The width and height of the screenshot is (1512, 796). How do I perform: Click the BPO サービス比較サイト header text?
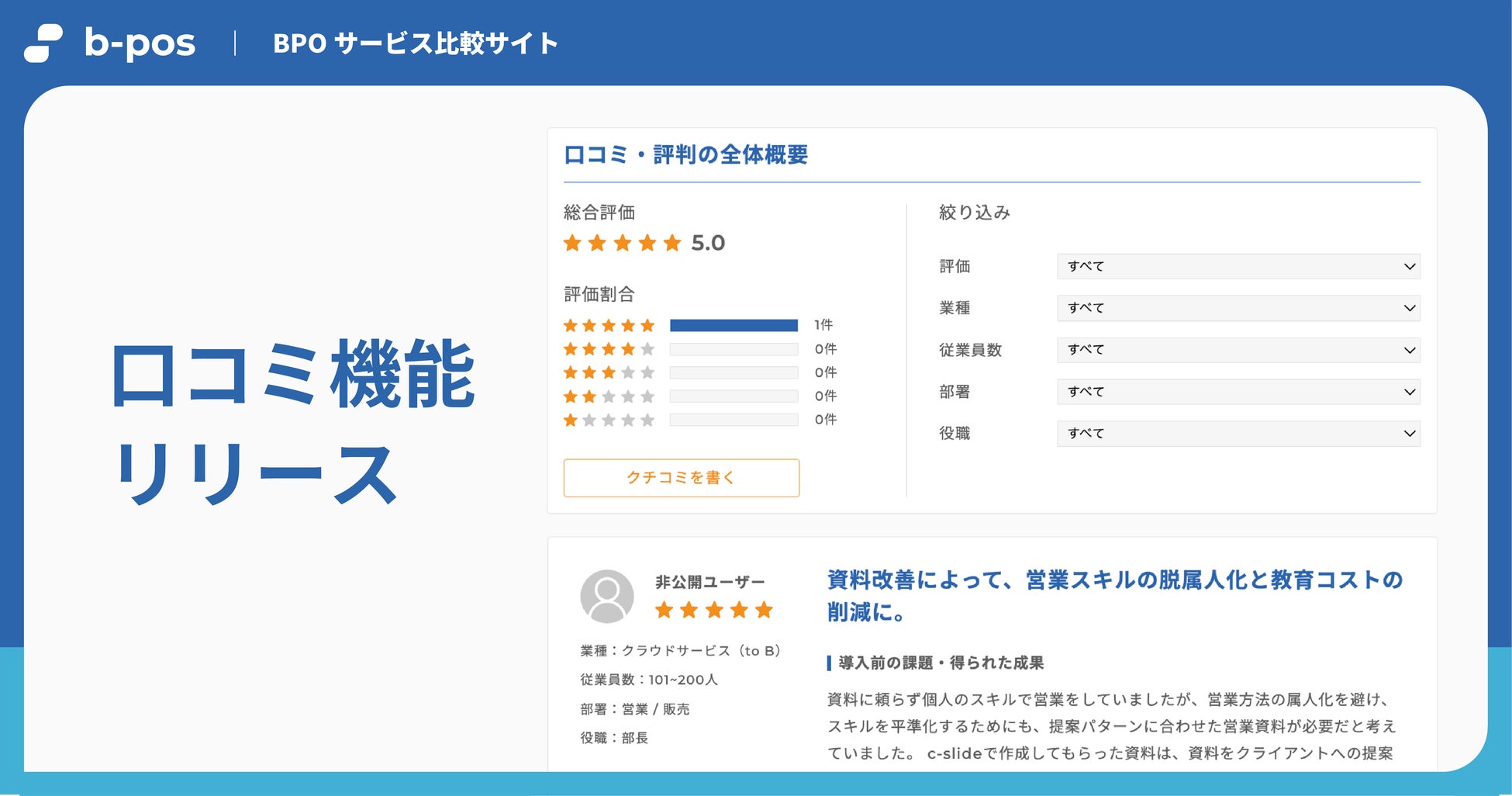(x=416, y=43)
